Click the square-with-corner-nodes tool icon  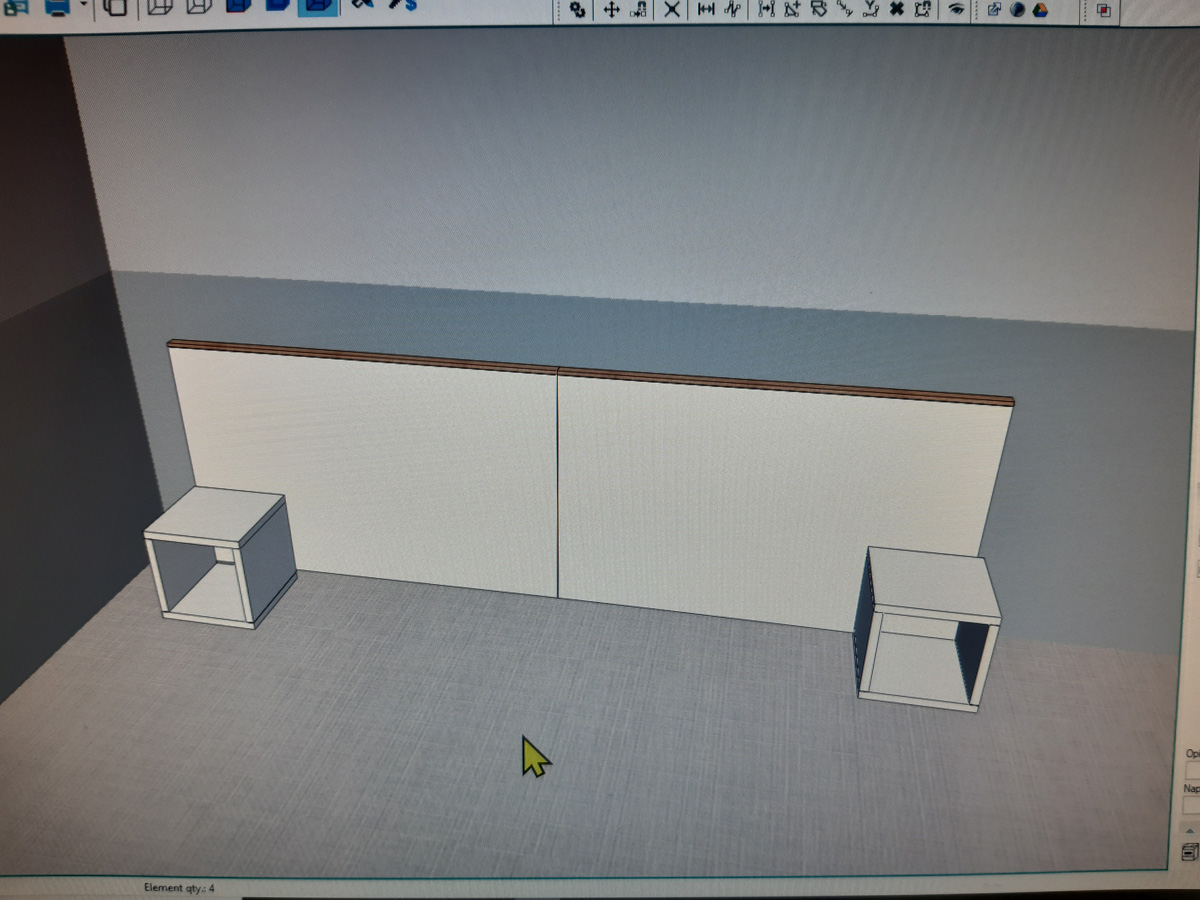pos(922,10)
